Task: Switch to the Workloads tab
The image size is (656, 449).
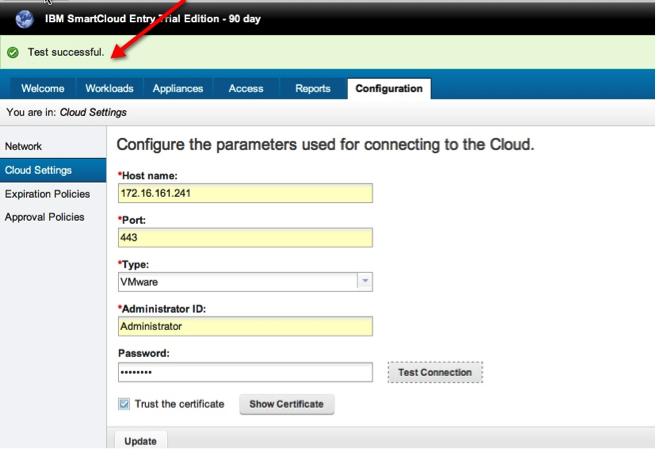Action: click(x=109, y=89)
